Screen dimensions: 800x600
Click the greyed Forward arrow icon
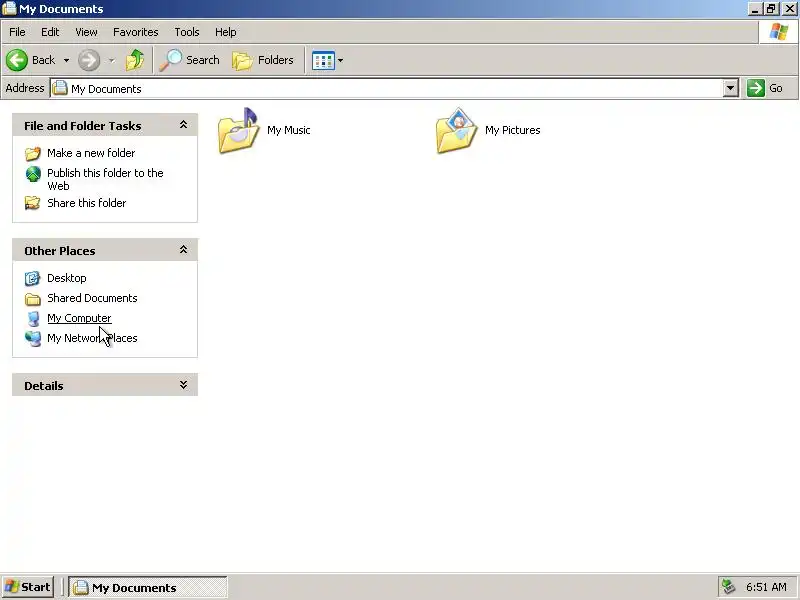click(89, 60)
